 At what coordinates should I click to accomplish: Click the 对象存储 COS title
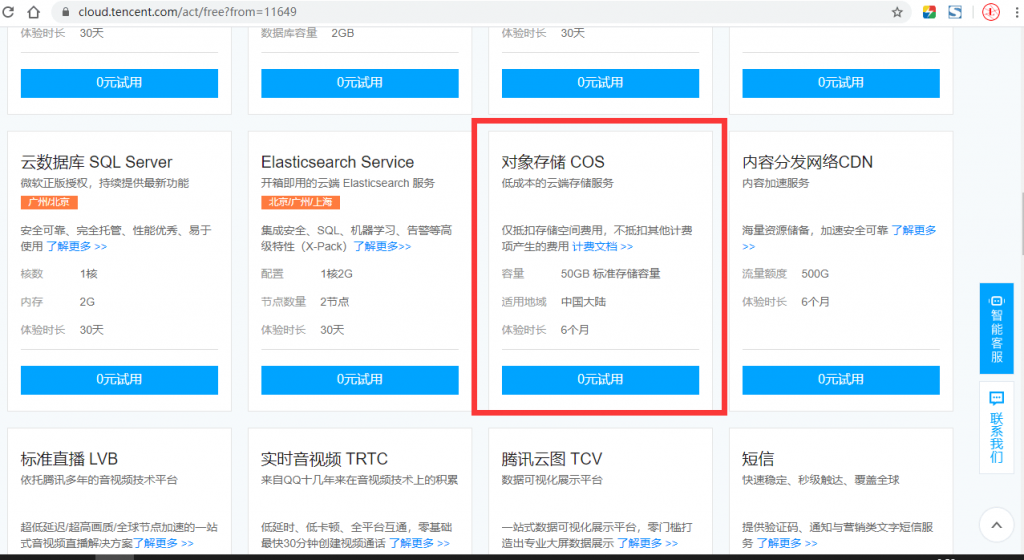[553, 162]
